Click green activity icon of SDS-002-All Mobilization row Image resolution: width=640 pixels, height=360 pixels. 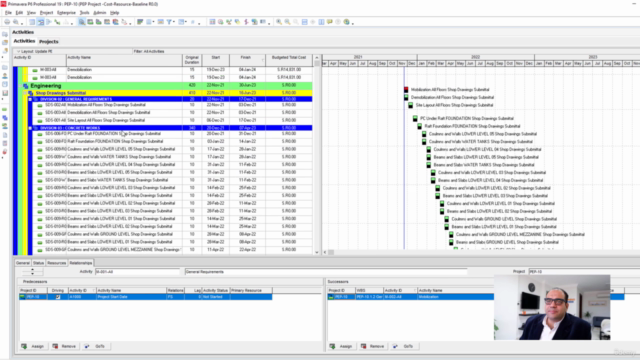pyautogui.click(x=40, y=105)
